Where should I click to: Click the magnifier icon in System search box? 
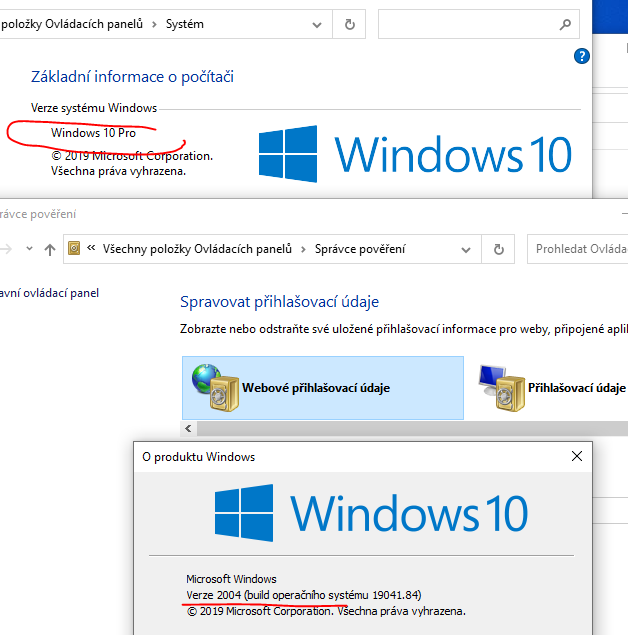(x=566, y=24)
